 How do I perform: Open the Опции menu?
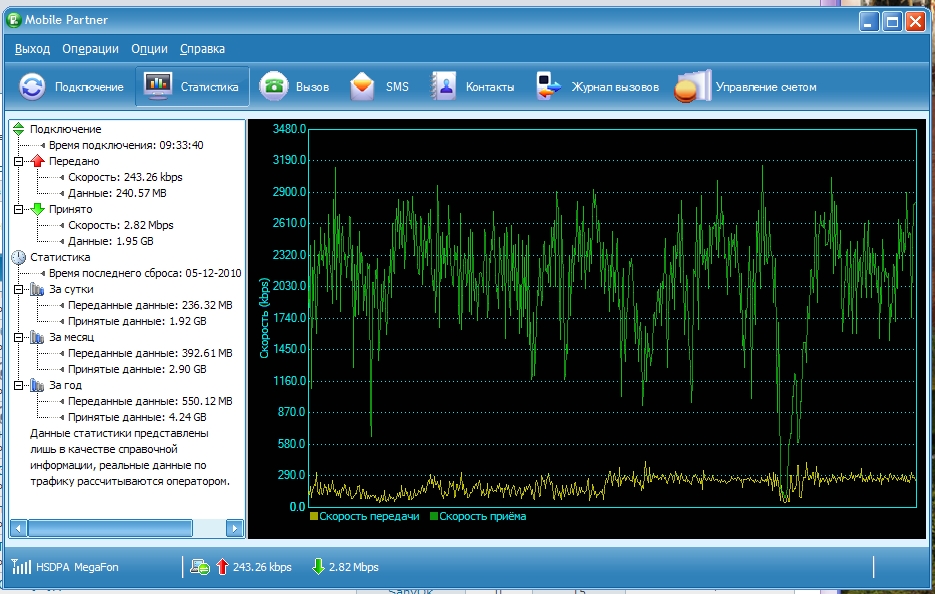[149, 49]
